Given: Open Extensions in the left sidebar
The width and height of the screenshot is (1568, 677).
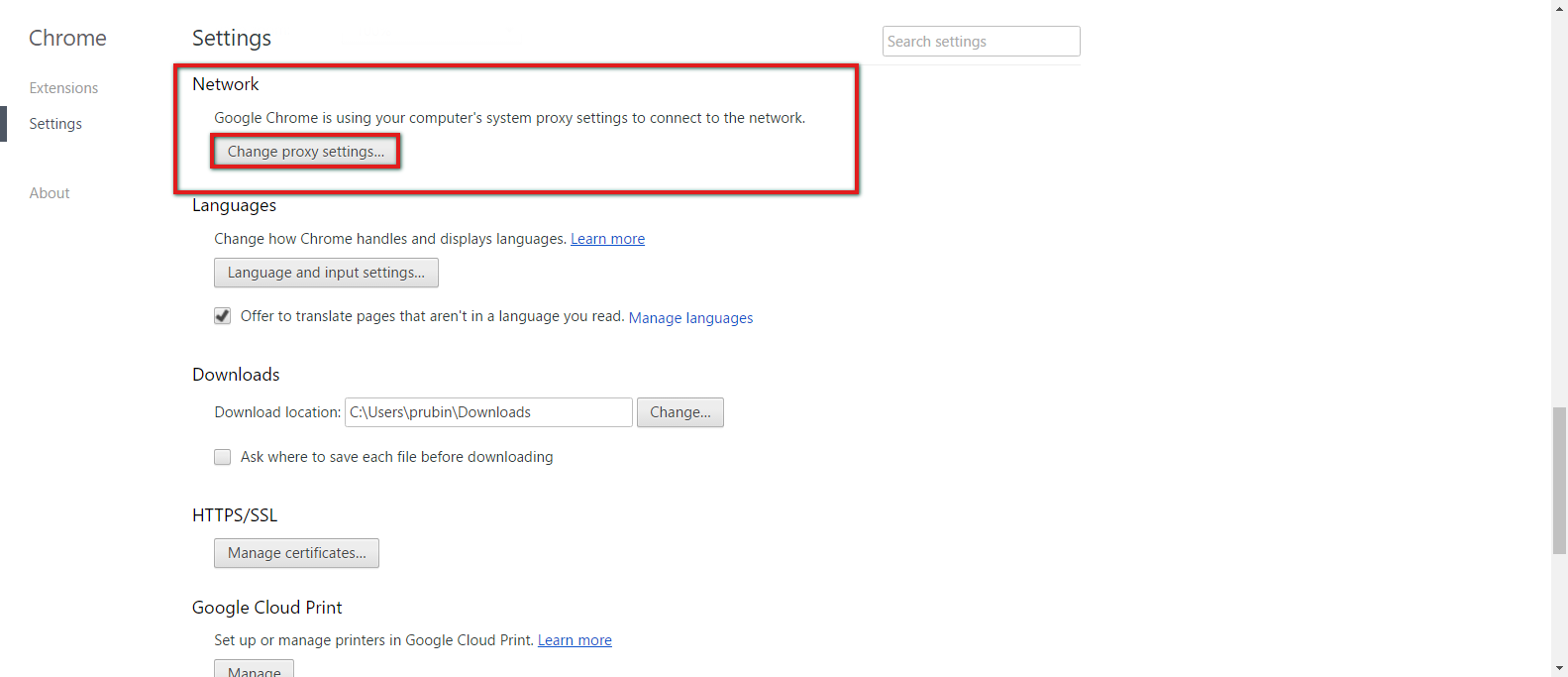Looking at the screenshot, I should tap(63, 88).
